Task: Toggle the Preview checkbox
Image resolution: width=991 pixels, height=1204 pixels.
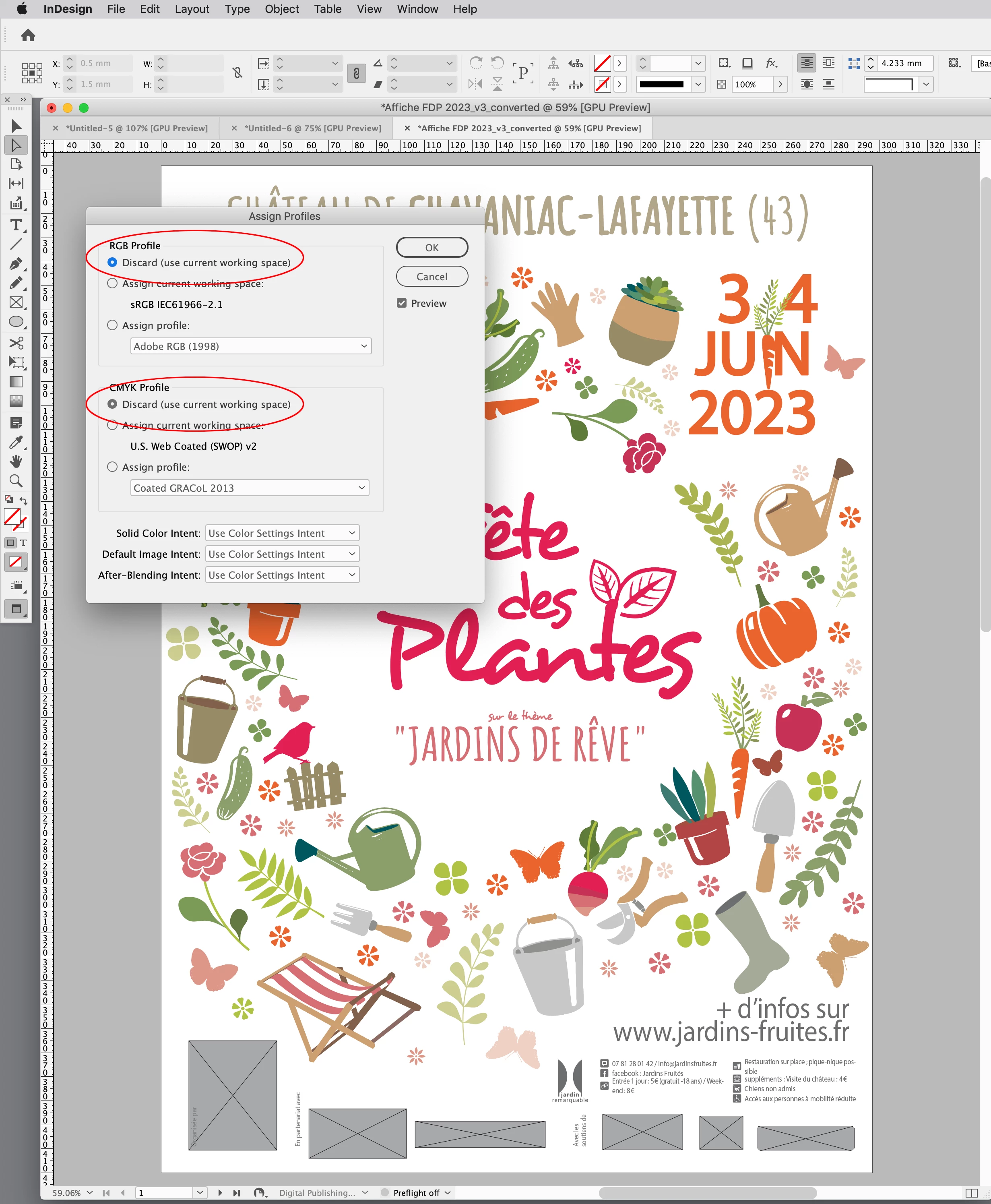Action: pyautogui.click(x=402, y=303)
